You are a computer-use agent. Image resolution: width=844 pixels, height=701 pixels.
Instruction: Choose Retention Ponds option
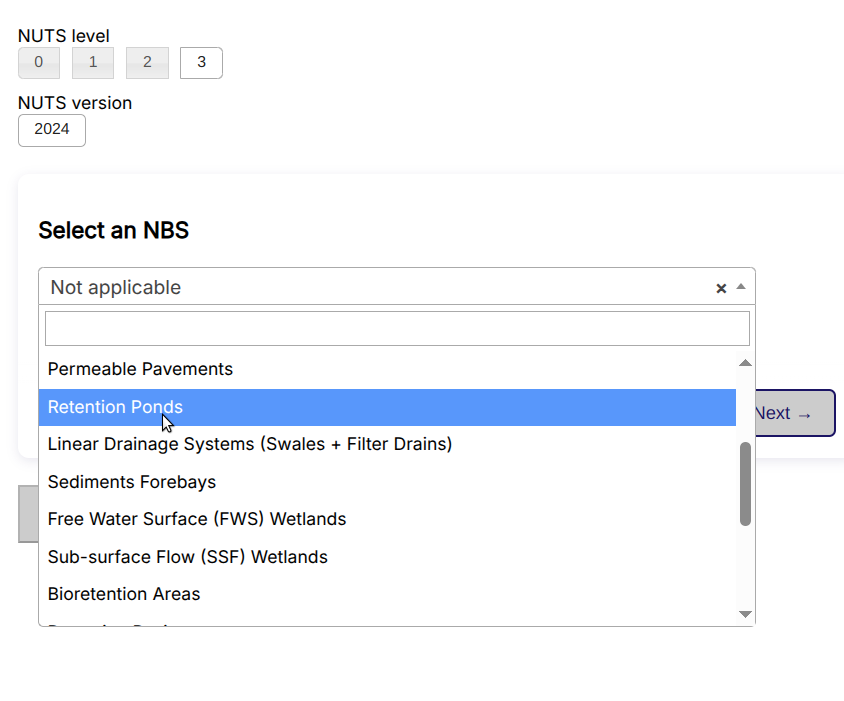click(114, 407)
